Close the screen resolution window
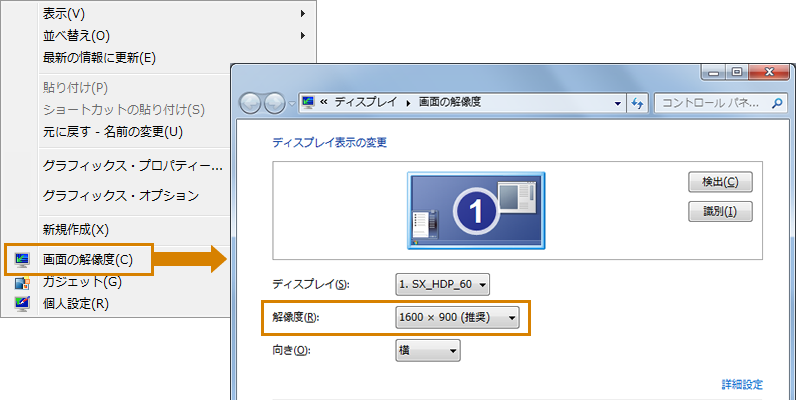796x400 pixels. 769,73
